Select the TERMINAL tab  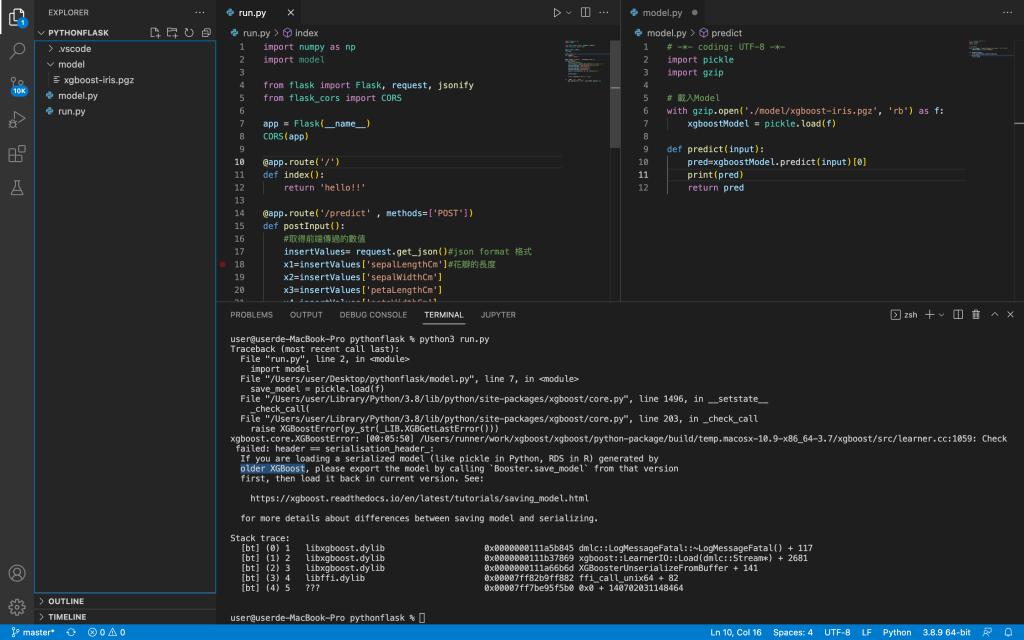click(x=443, y=315)
